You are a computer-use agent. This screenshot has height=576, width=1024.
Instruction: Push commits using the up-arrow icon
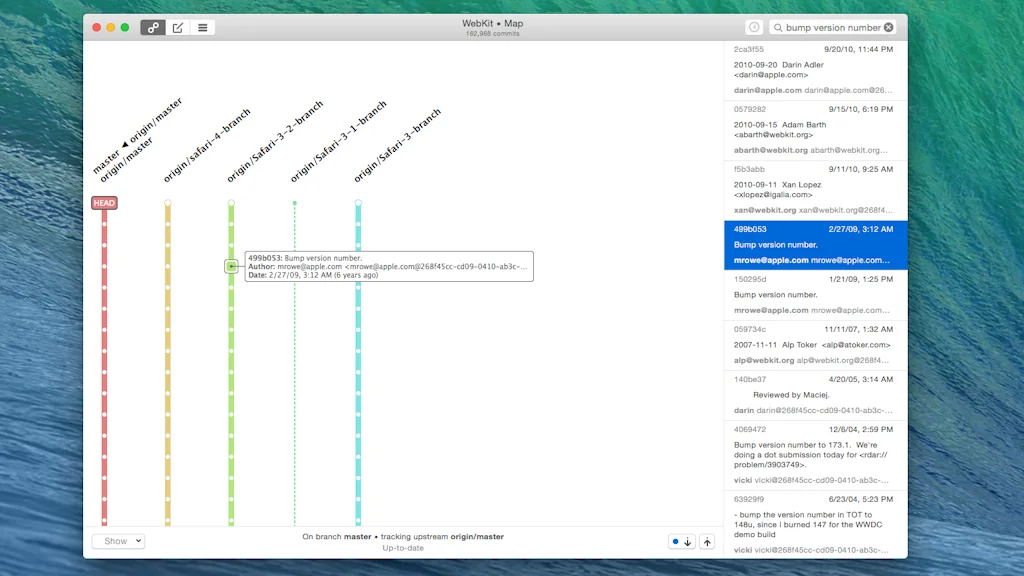(708, 541)
